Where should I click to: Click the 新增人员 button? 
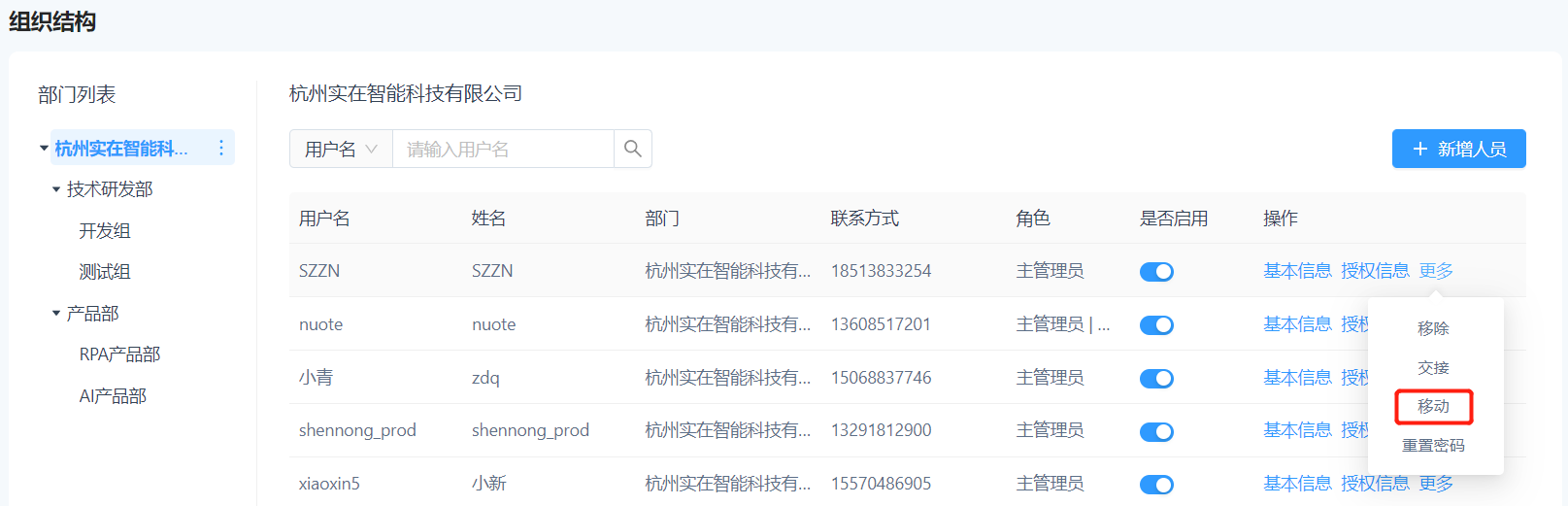tap(1458, 149)
